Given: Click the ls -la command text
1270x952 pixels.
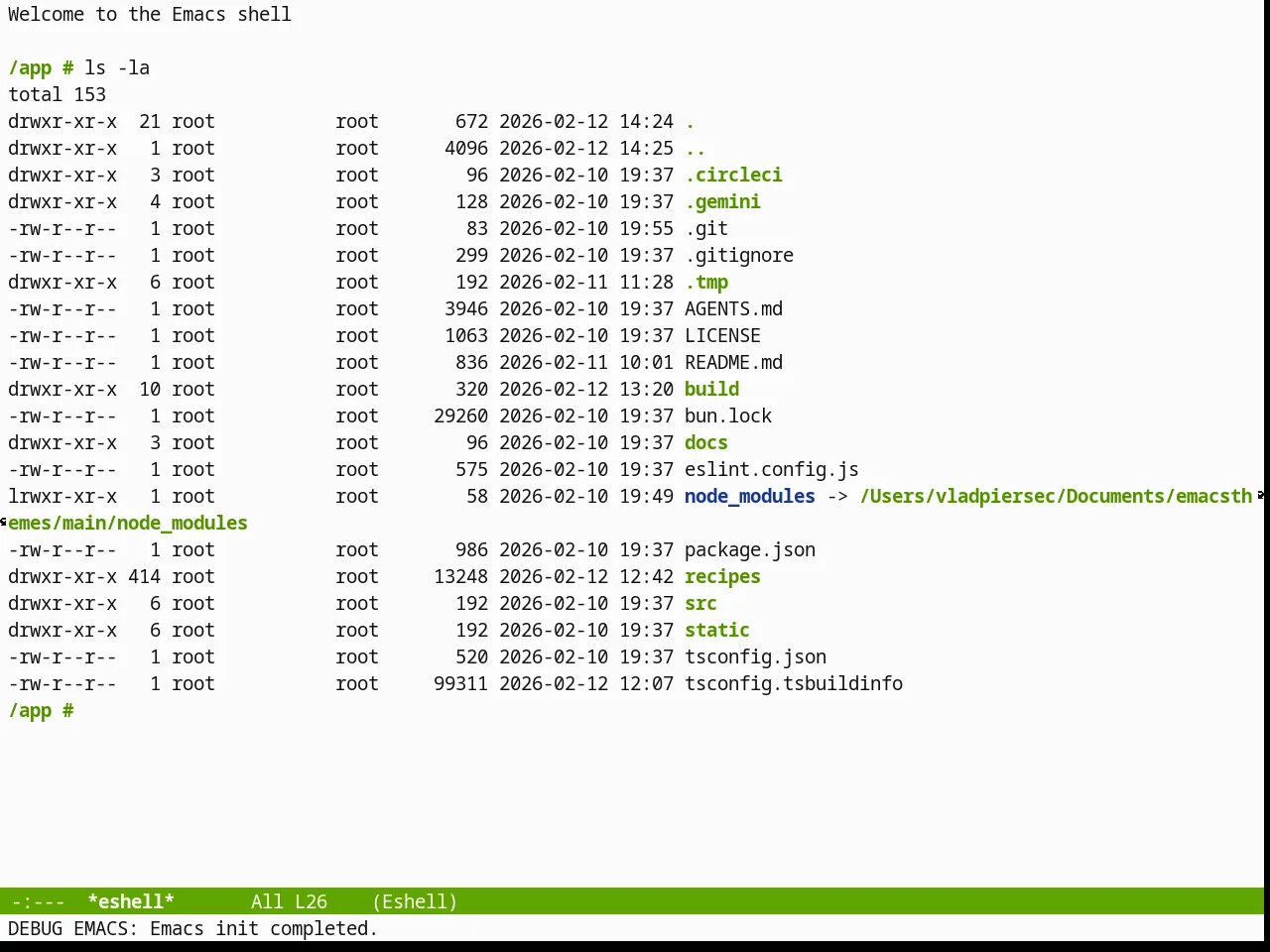Looking at the screenshot, I should click(117, 68).
